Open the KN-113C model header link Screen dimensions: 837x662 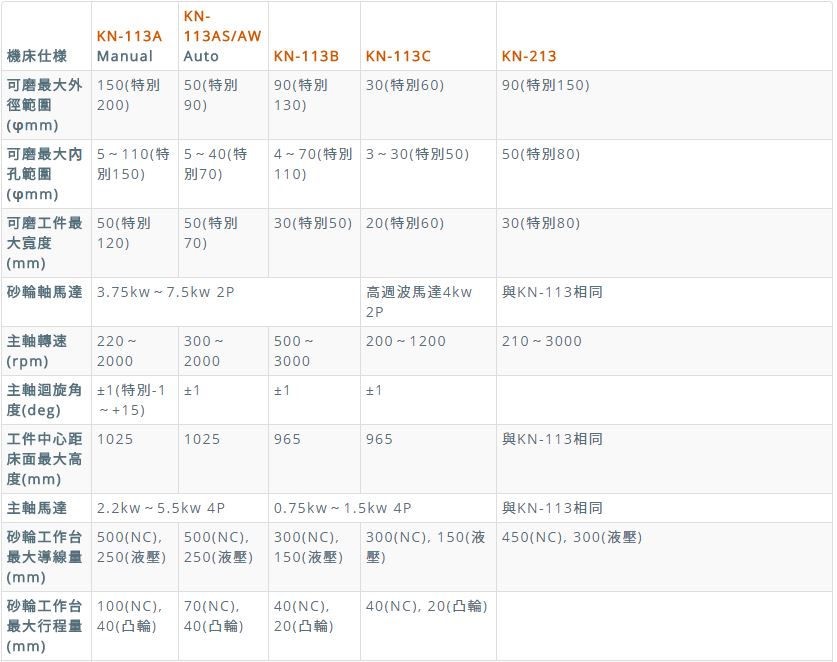coord(398,56)
